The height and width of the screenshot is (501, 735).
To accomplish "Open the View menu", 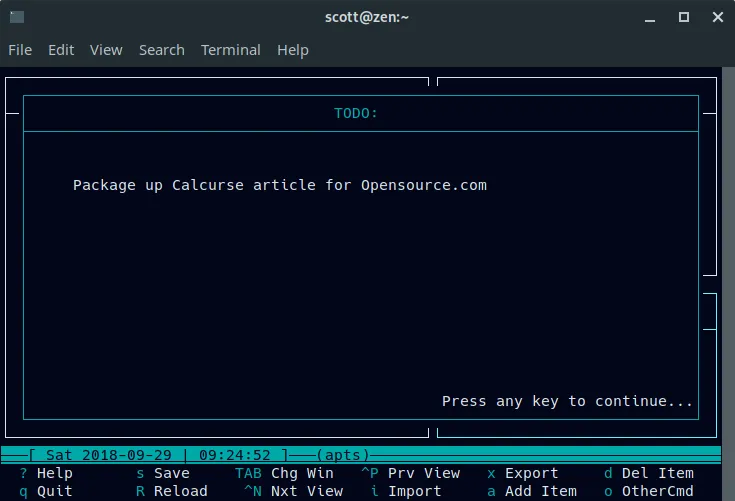I will 106,50.
